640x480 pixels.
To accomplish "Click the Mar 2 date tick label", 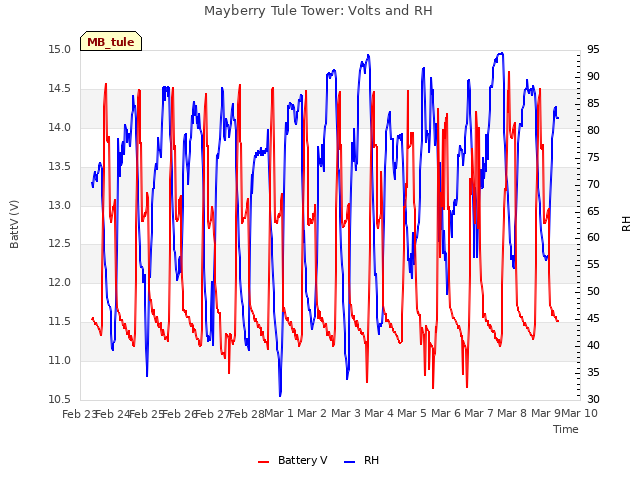I will point(312,413).
